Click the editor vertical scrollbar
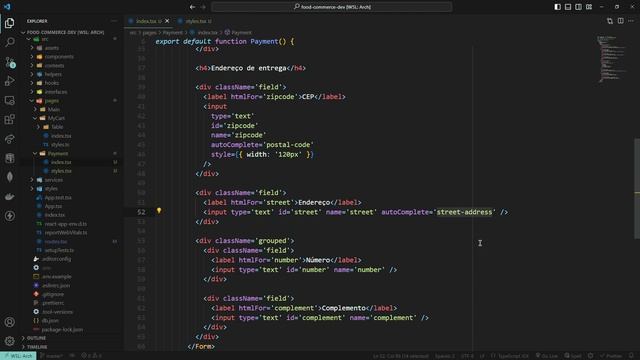 tap(637, 189)
